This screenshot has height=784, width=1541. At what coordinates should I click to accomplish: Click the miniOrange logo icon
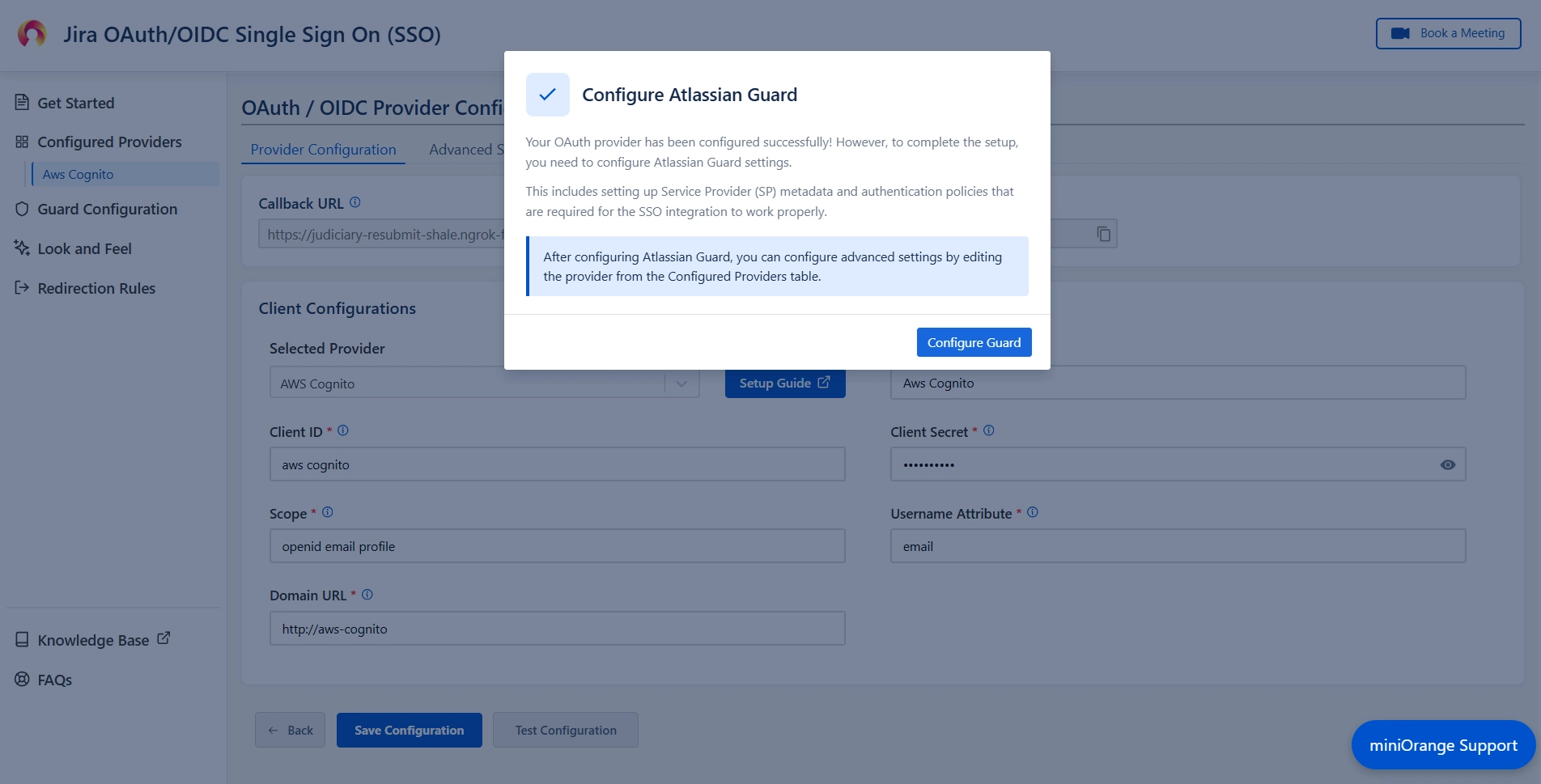tap(32, 34)
